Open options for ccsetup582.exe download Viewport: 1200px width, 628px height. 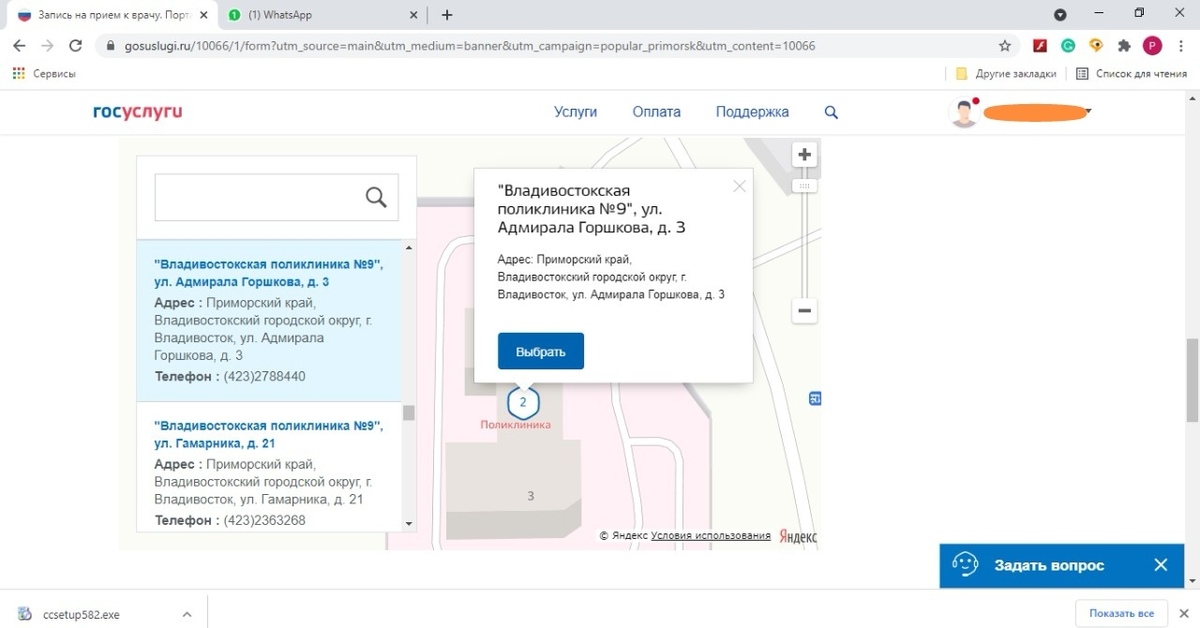tap(186, 614)
